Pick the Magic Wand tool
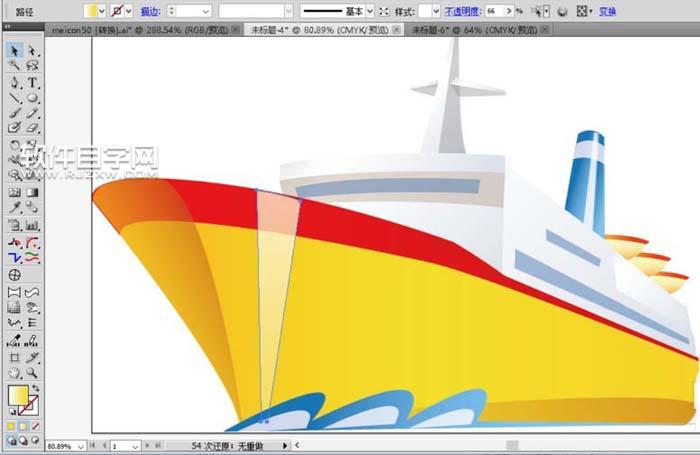 [15, 66]
